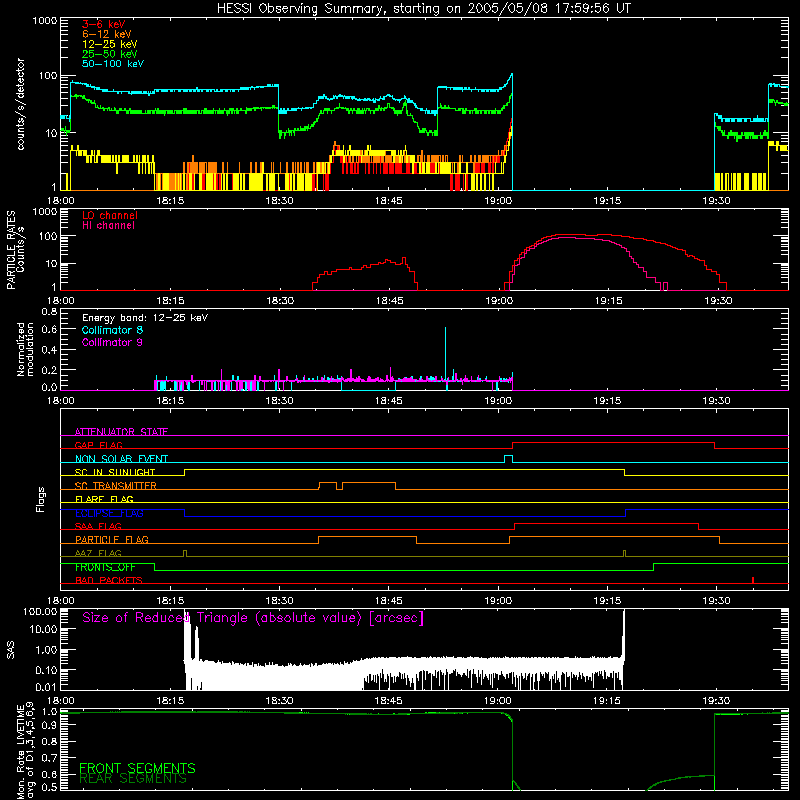Select the Collimator 8 legend label
This screenshot has width=800, height=800.
tap(112, 330)
